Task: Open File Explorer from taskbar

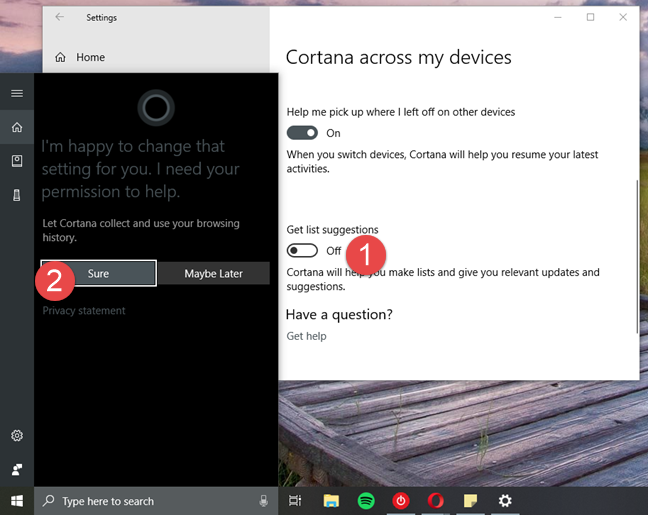Action: 331,501
